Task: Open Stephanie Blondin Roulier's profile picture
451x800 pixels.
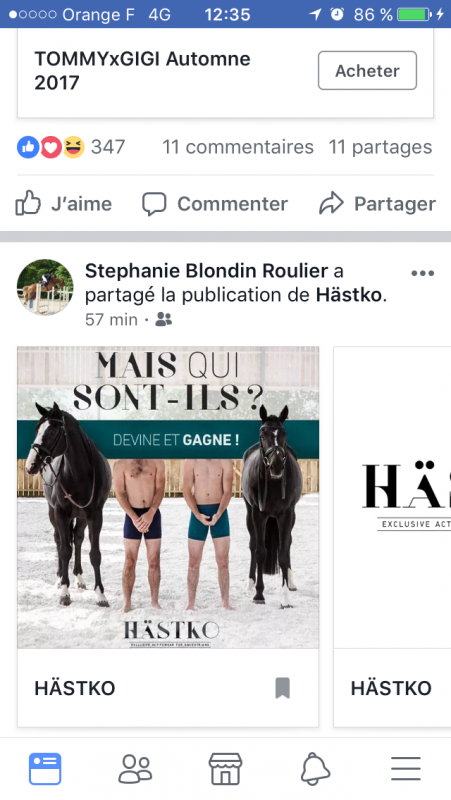Action: click(45, 287)
